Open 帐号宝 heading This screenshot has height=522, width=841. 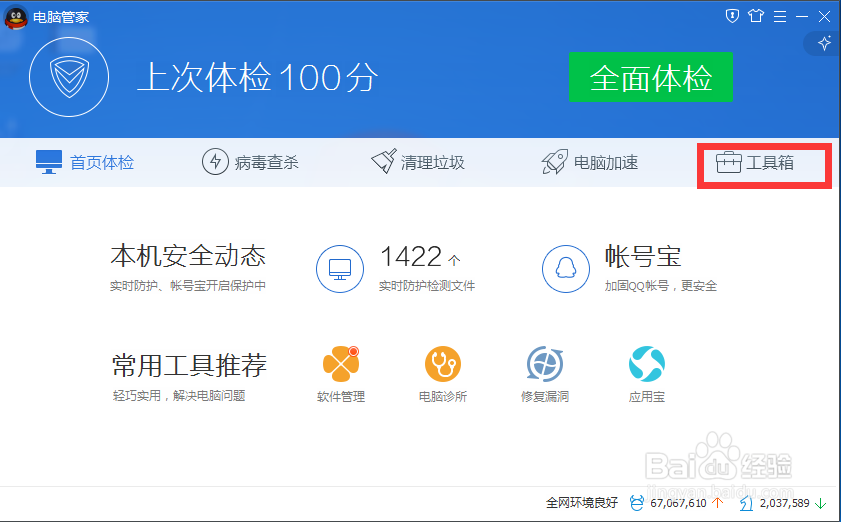tap(643, 256)
